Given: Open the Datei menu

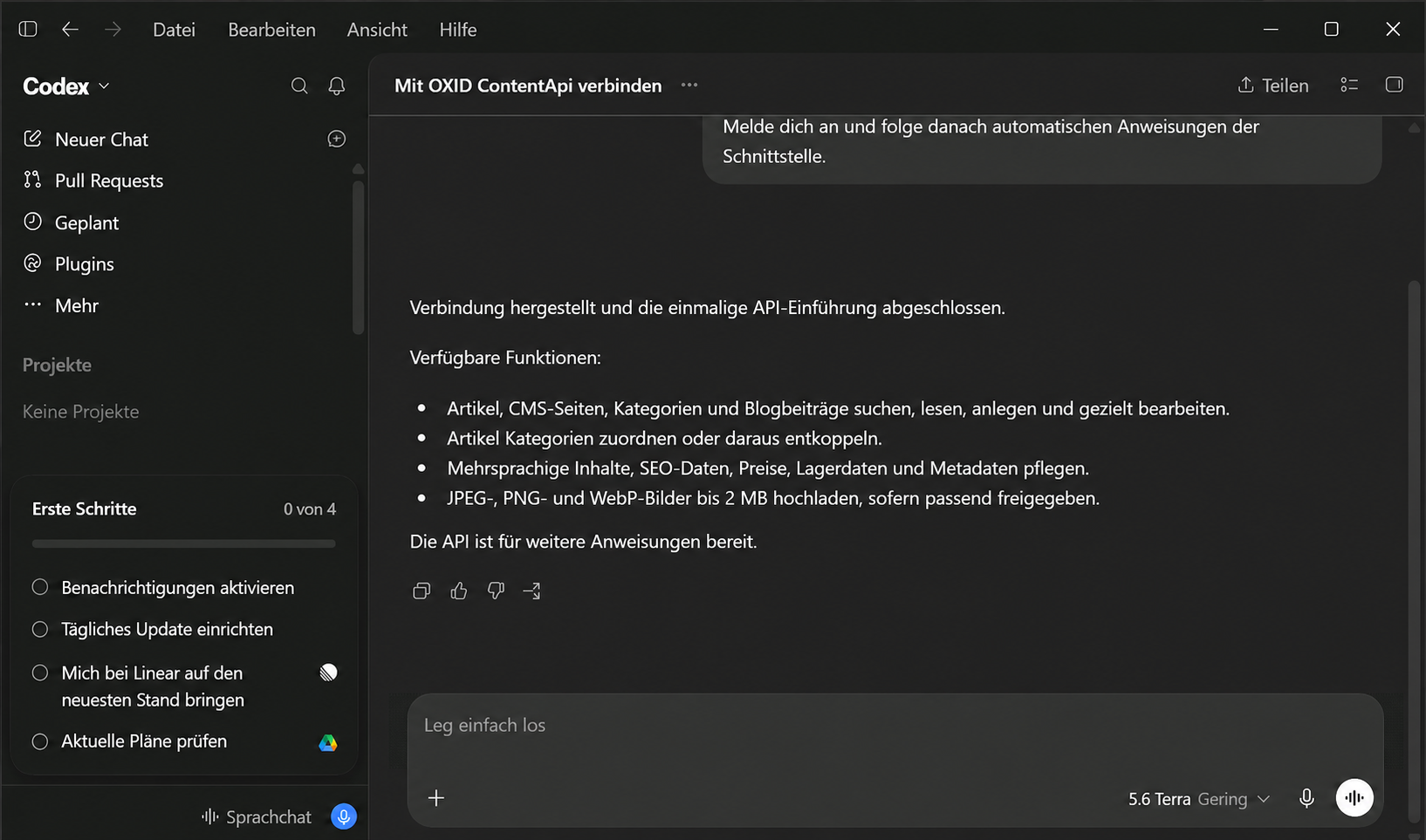Looking at the screenshot, I should pyautogui.click(x=174, y=30).
